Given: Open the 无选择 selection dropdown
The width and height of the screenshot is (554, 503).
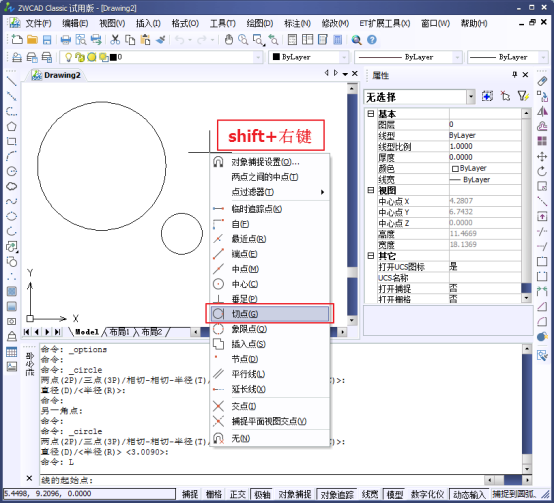Looking at the screenshot, I should [x=420, y=97].
